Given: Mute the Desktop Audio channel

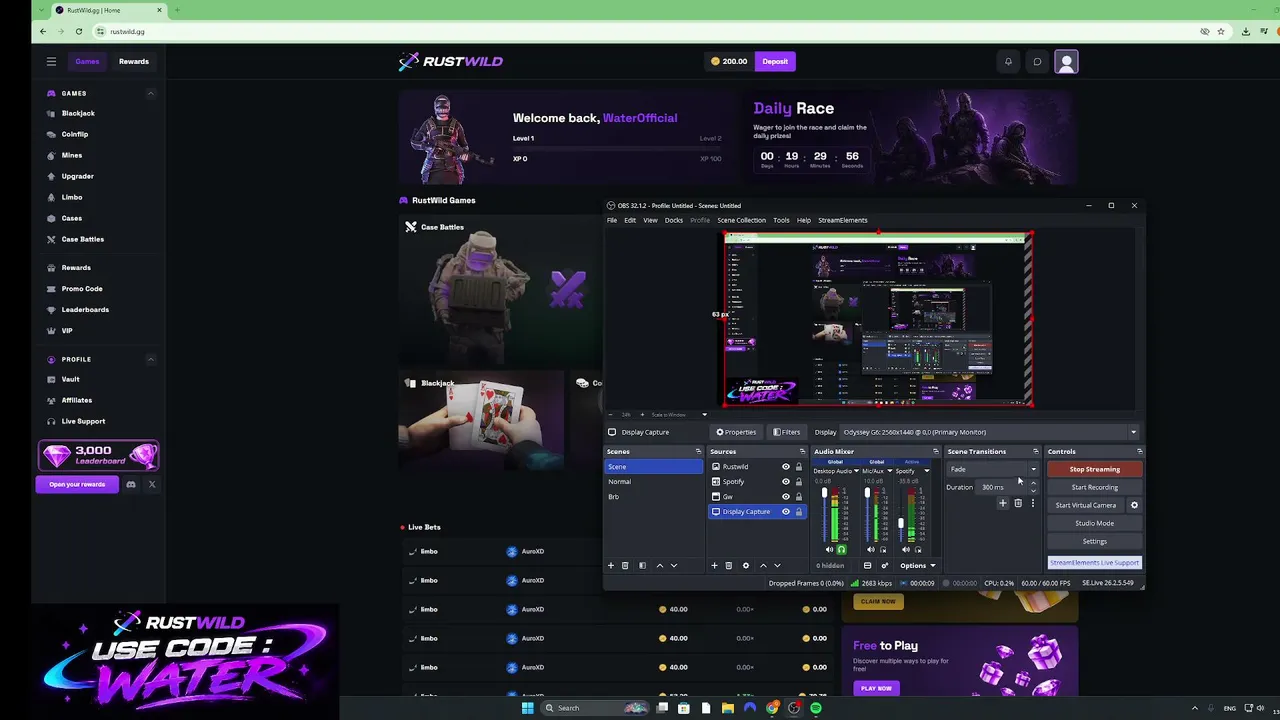Looking at the screenshot, I should (829, 550).
